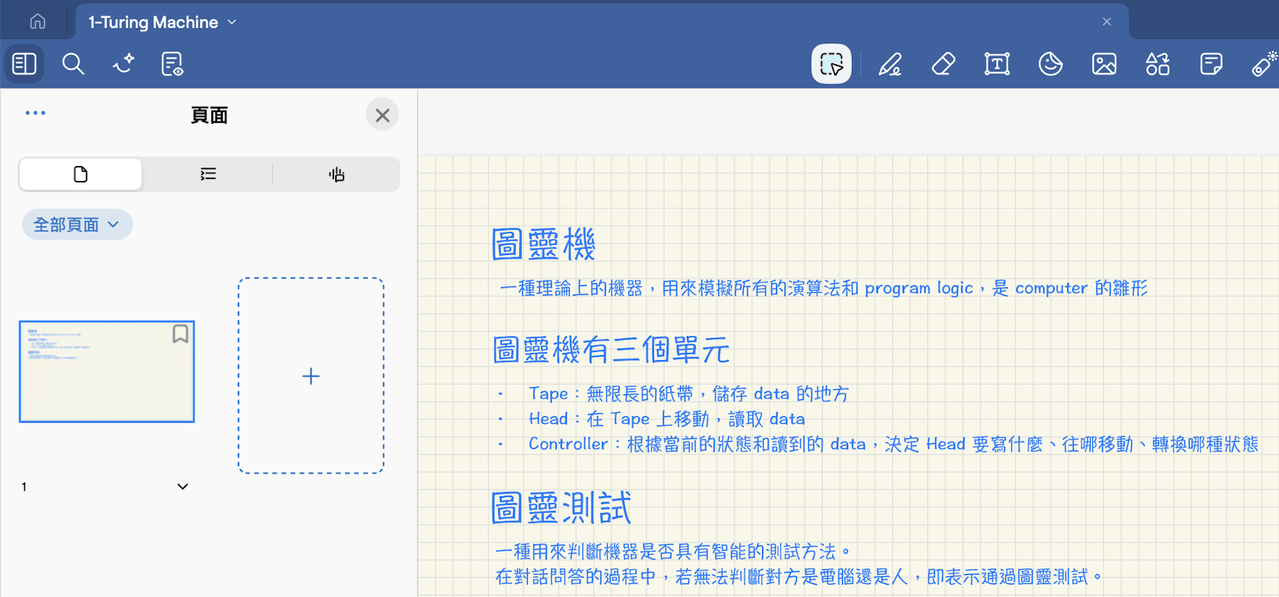Screen dimensions: 1279x597
Task: Open the AI sparkle assistant tool
Action: point(123,64)
